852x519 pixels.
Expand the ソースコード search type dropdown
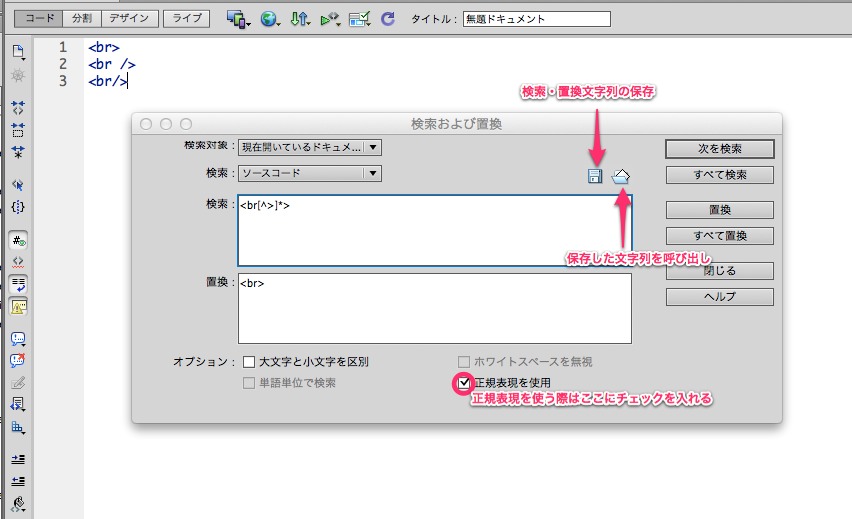tap(310, 173)
